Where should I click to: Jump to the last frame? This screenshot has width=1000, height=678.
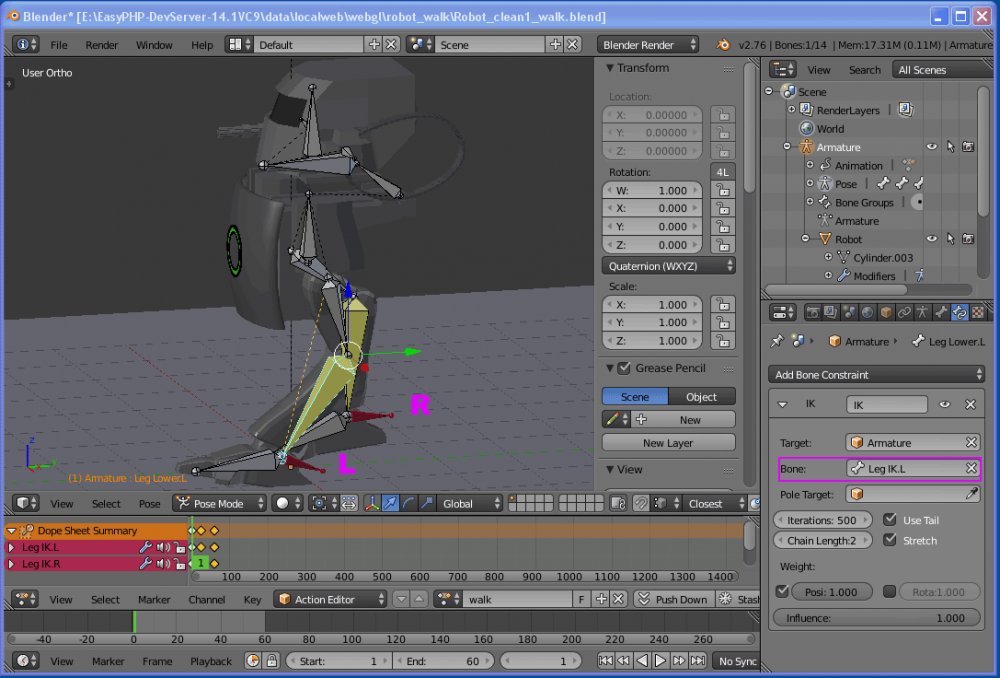click(x=697, y=661)
